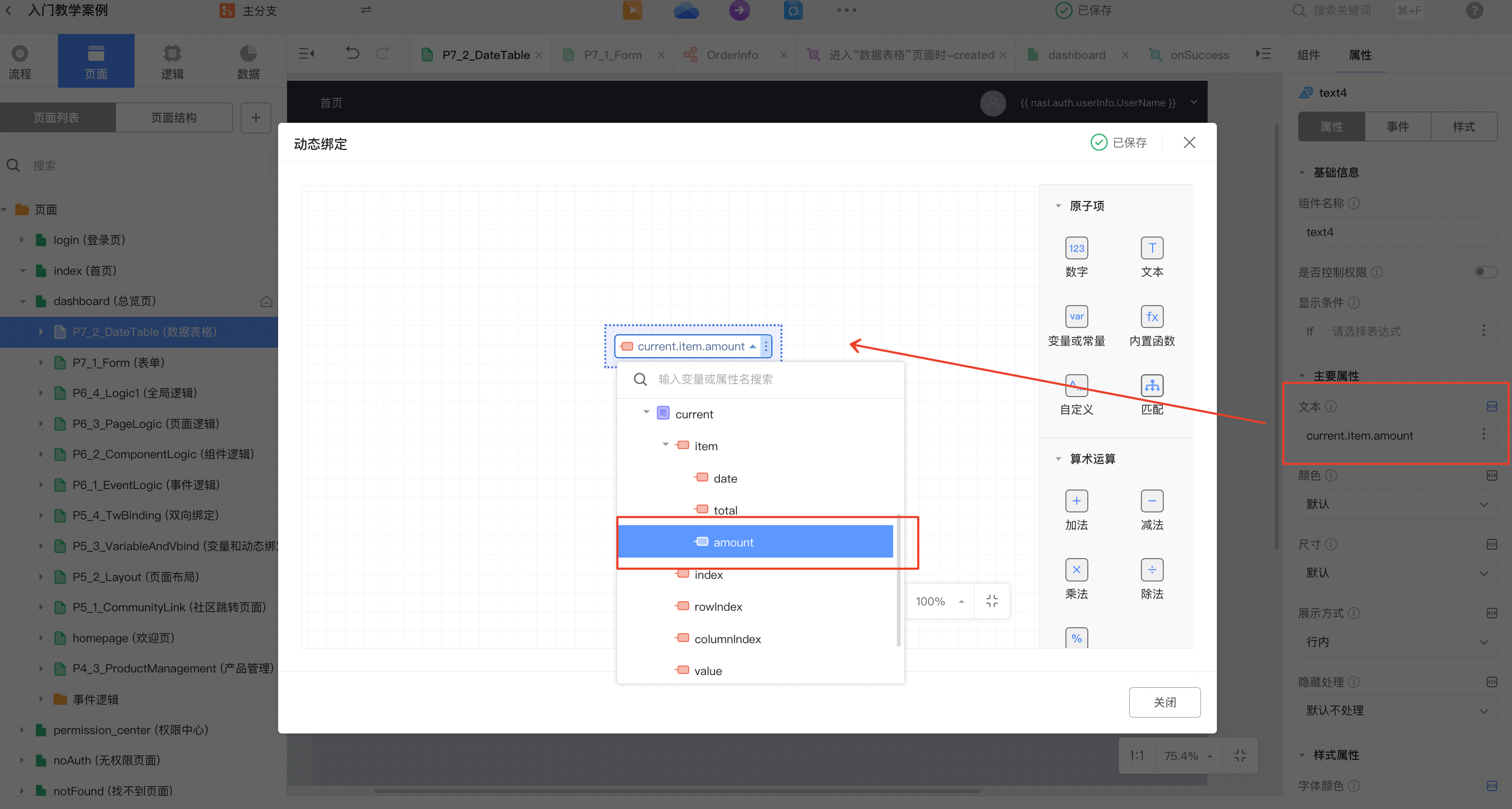Open the 流程 section in sidebar
1512x809 pixels.
[x=19, y=61]
